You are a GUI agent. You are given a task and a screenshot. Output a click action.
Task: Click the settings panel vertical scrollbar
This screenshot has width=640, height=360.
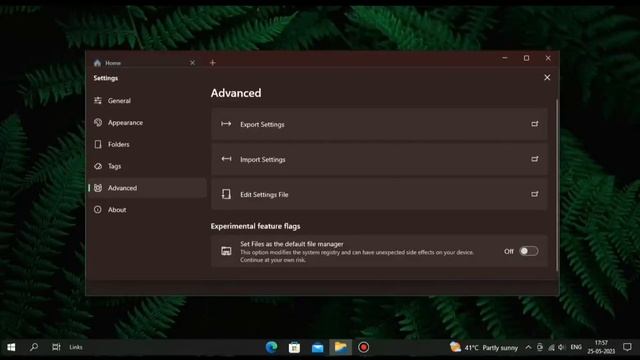point(557,184)
